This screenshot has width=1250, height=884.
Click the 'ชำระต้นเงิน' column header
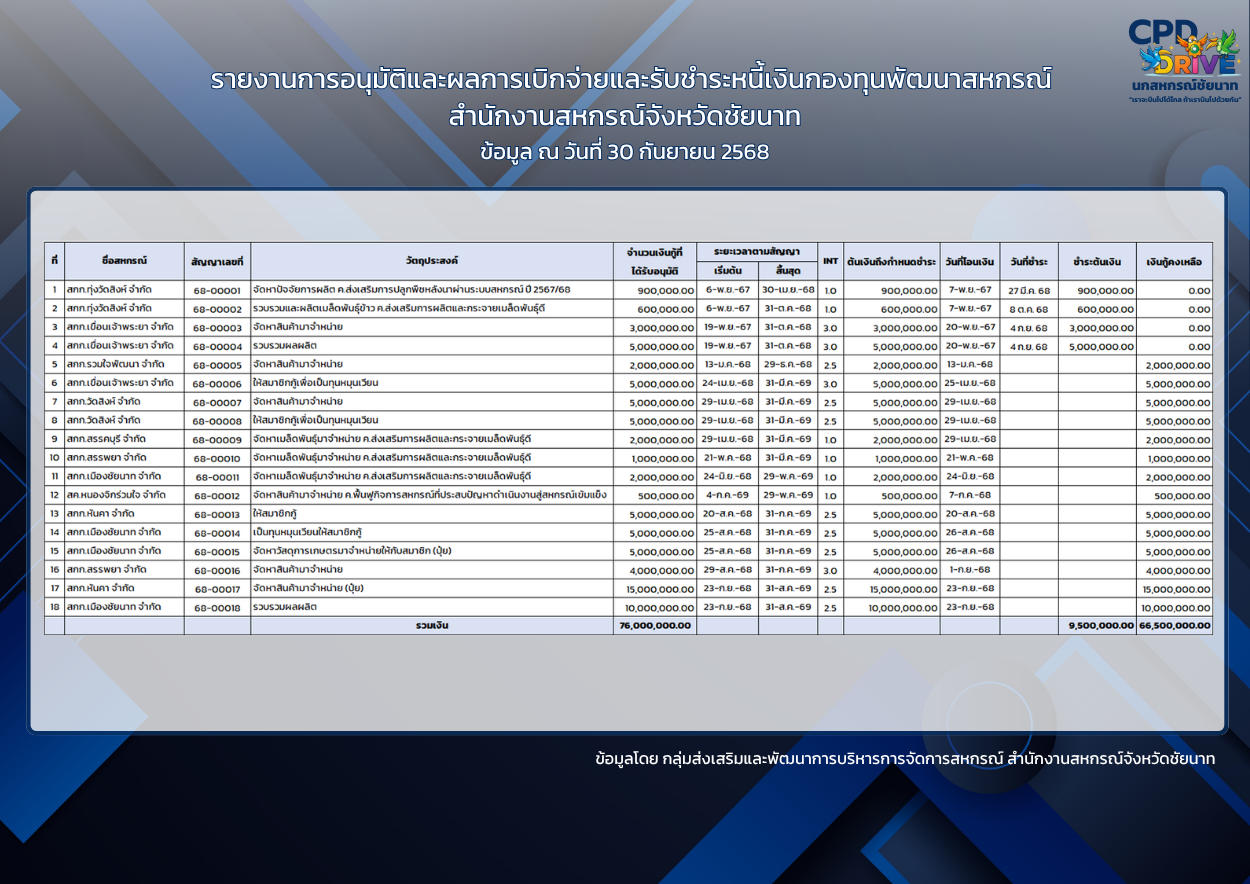(x=1097, y=261)
